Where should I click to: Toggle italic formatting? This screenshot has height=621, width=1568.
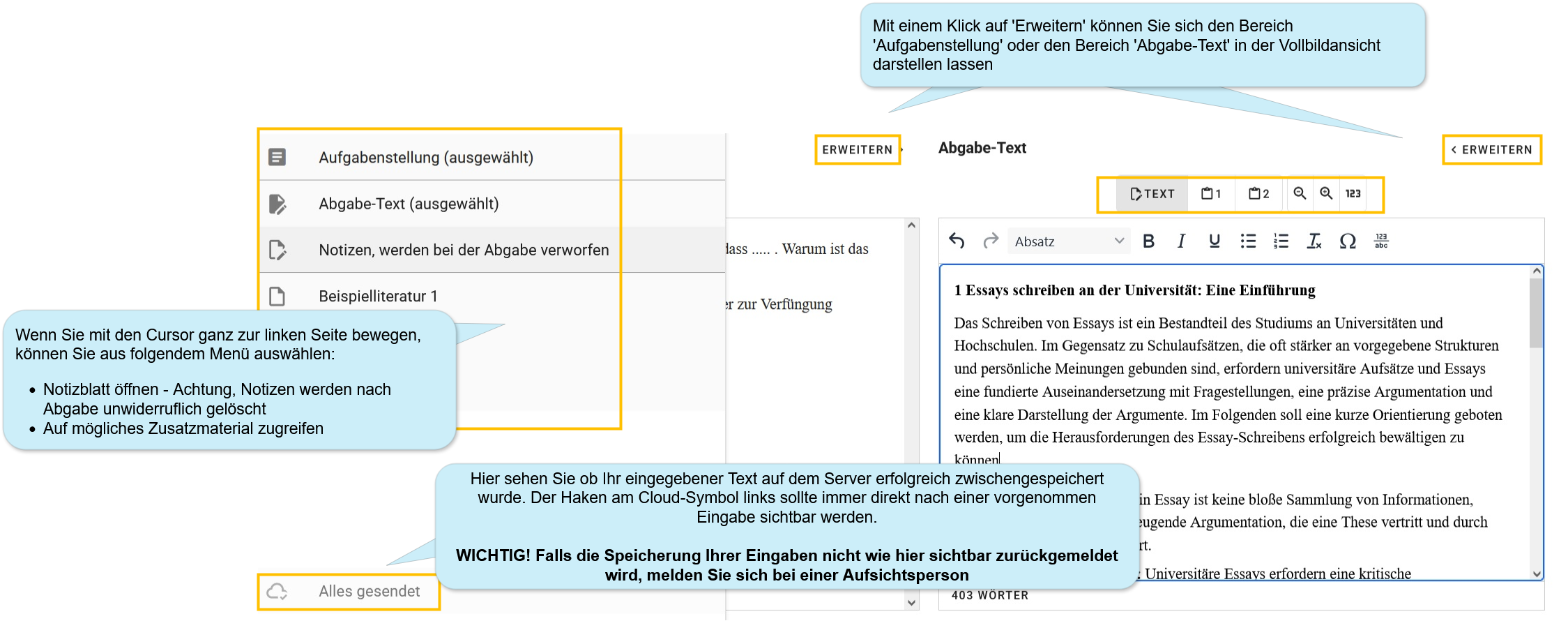click(1181, 241)
